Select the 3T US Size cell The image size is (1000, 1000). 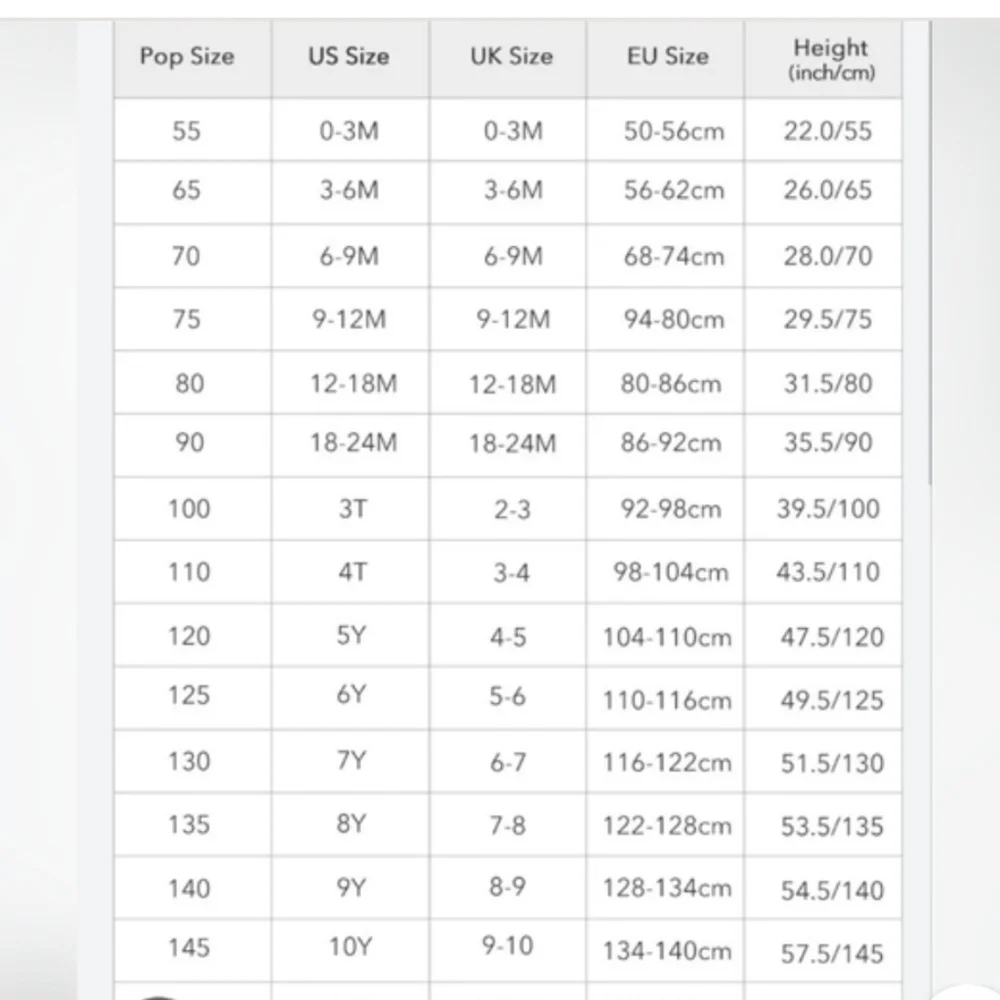(351, 509)
